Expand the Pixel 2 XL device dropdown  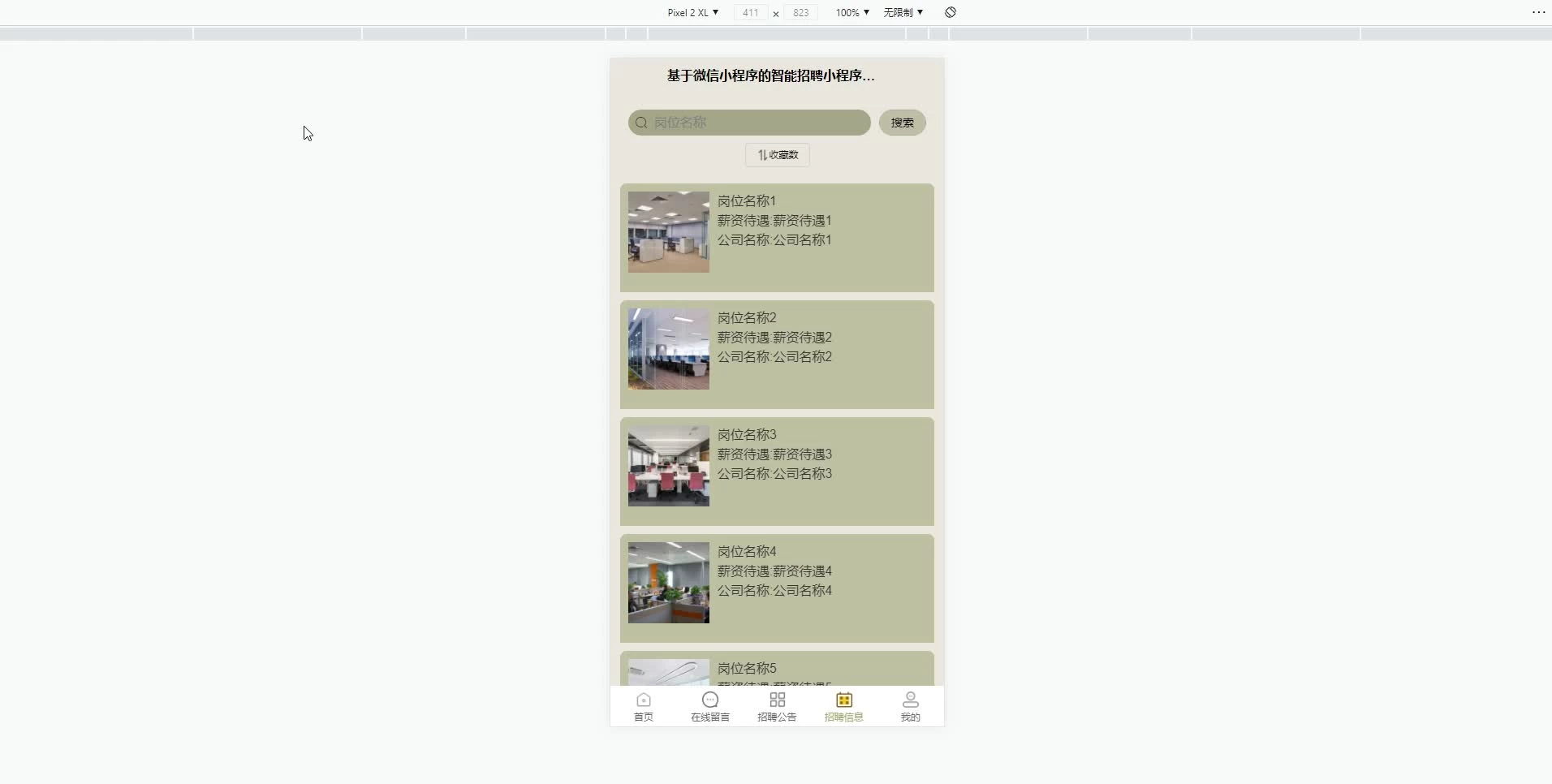(x=692, y=12)
